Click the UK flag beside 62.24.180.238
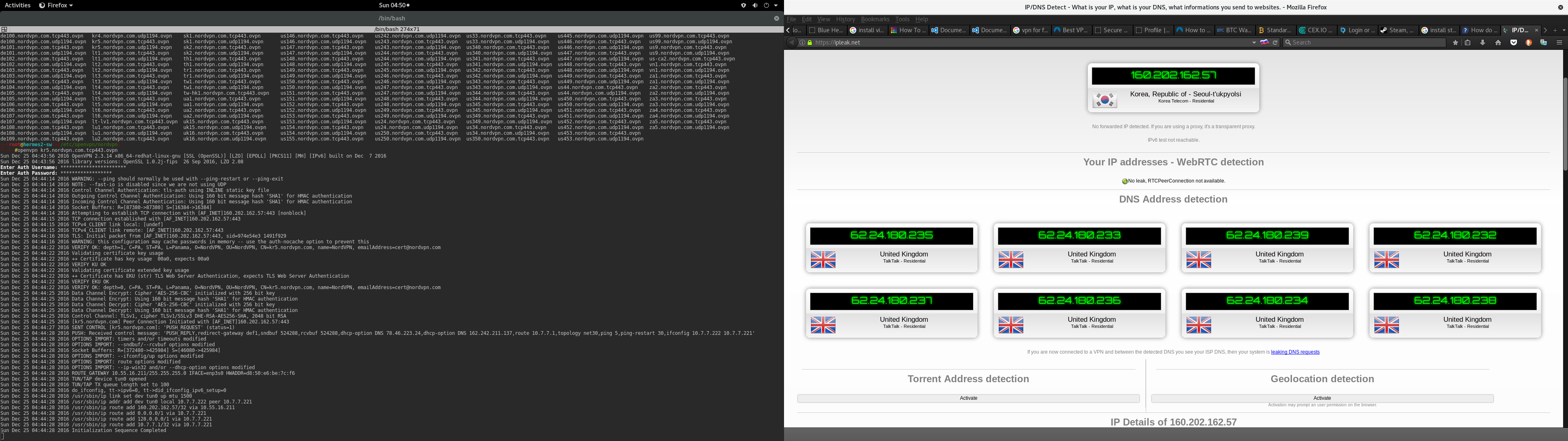 coord(1387,325)
